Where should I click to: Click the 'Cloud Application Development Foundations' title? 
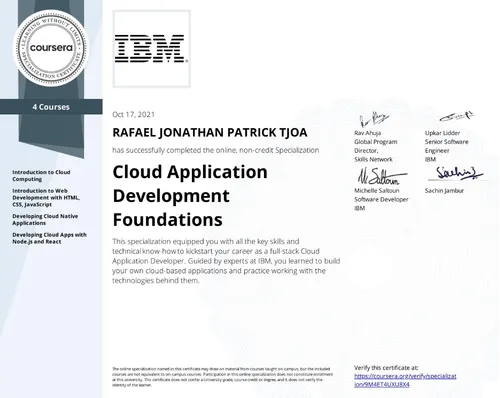[190, 196]
